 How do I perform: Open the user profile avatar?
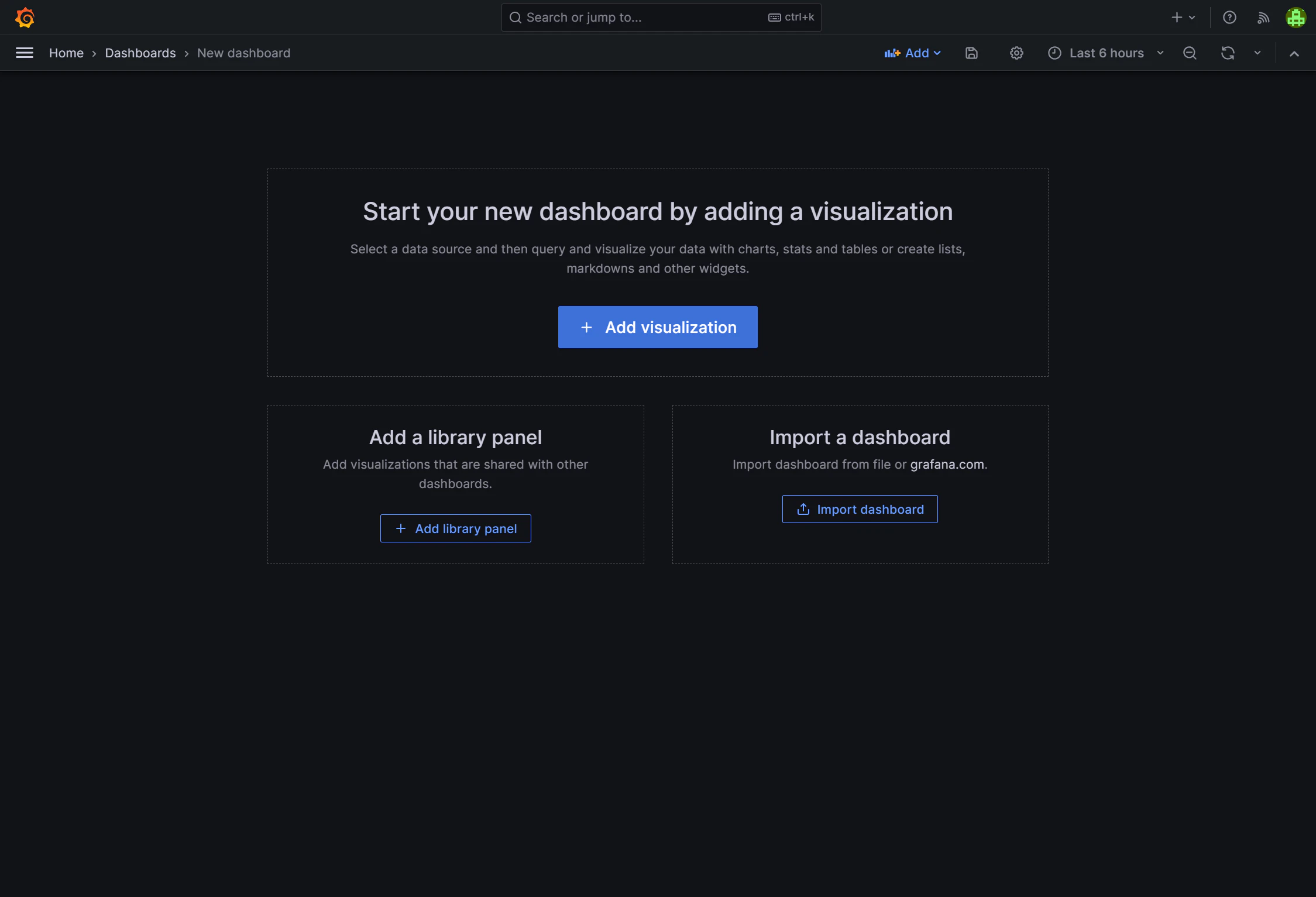pyautogui.click(x=1296, y=18)
